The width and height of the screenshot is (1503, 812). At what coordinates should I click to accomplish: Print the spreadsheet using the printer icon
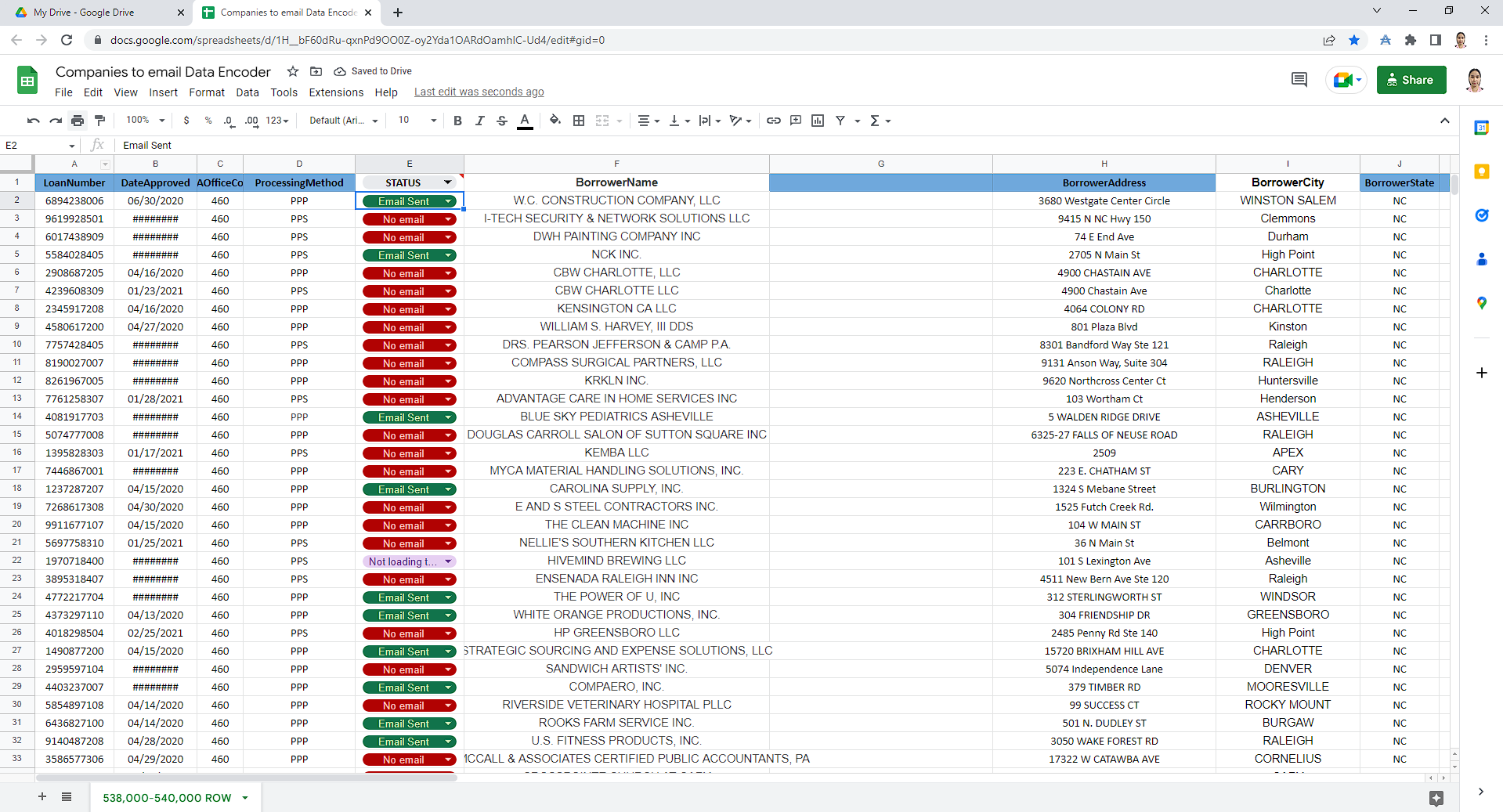click(77, 121)
